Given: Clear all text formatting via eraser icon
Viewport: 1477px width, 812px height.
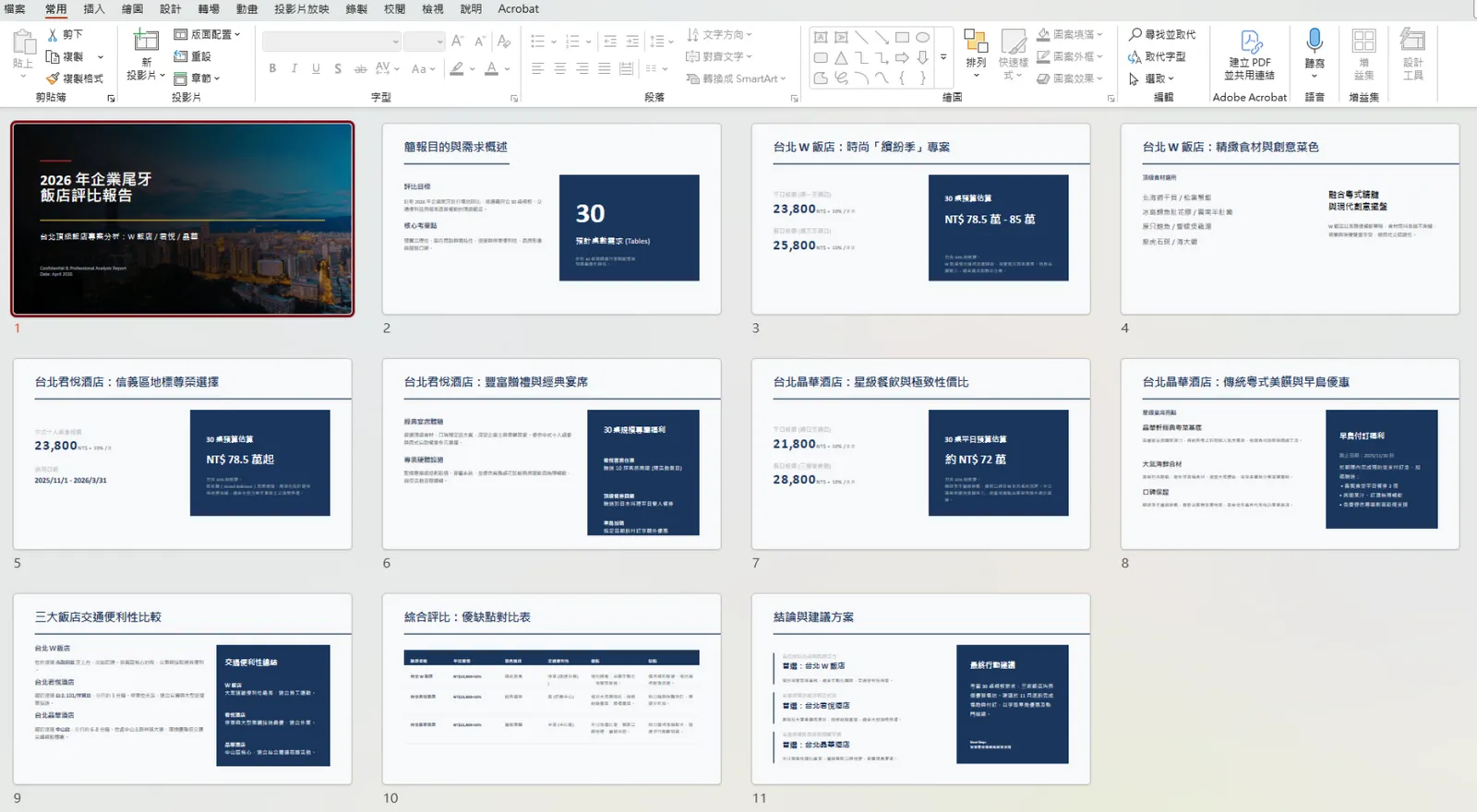Looking at the screenshot, I should pos(504,42).
